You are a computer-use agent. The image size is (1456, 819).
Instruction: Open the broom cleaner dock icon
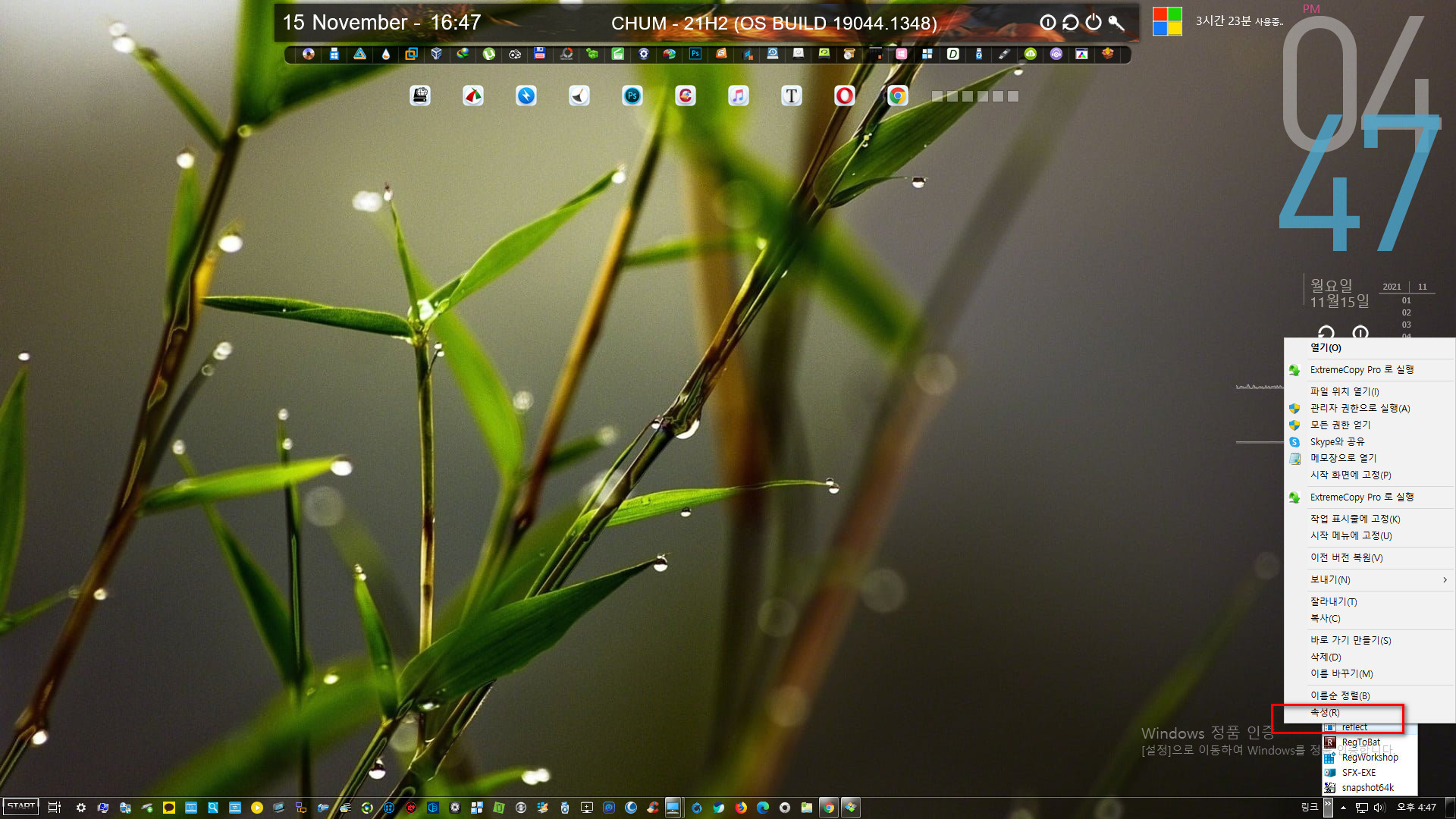click(x=579, y=96)
